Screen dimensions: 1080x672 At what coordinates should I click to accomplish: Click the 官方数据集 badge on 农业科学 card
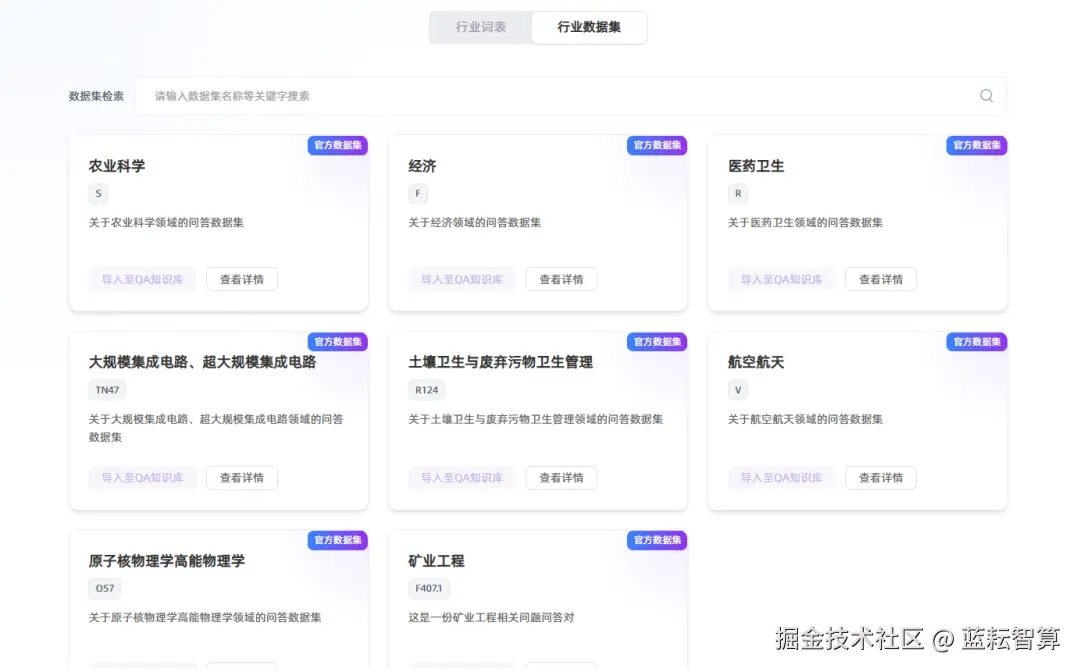click(x=337, y=145)
